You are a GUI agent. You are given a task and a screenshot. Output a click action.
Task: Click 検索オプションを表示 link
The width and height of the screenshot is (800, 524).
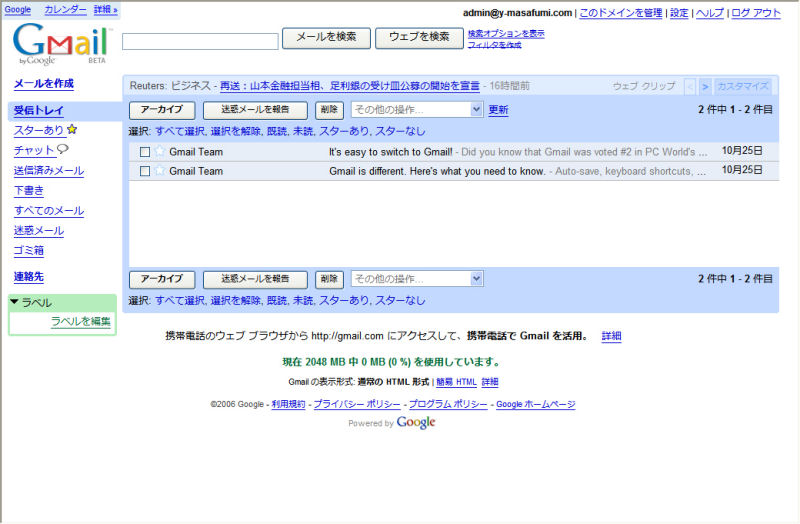pos(506,34)
